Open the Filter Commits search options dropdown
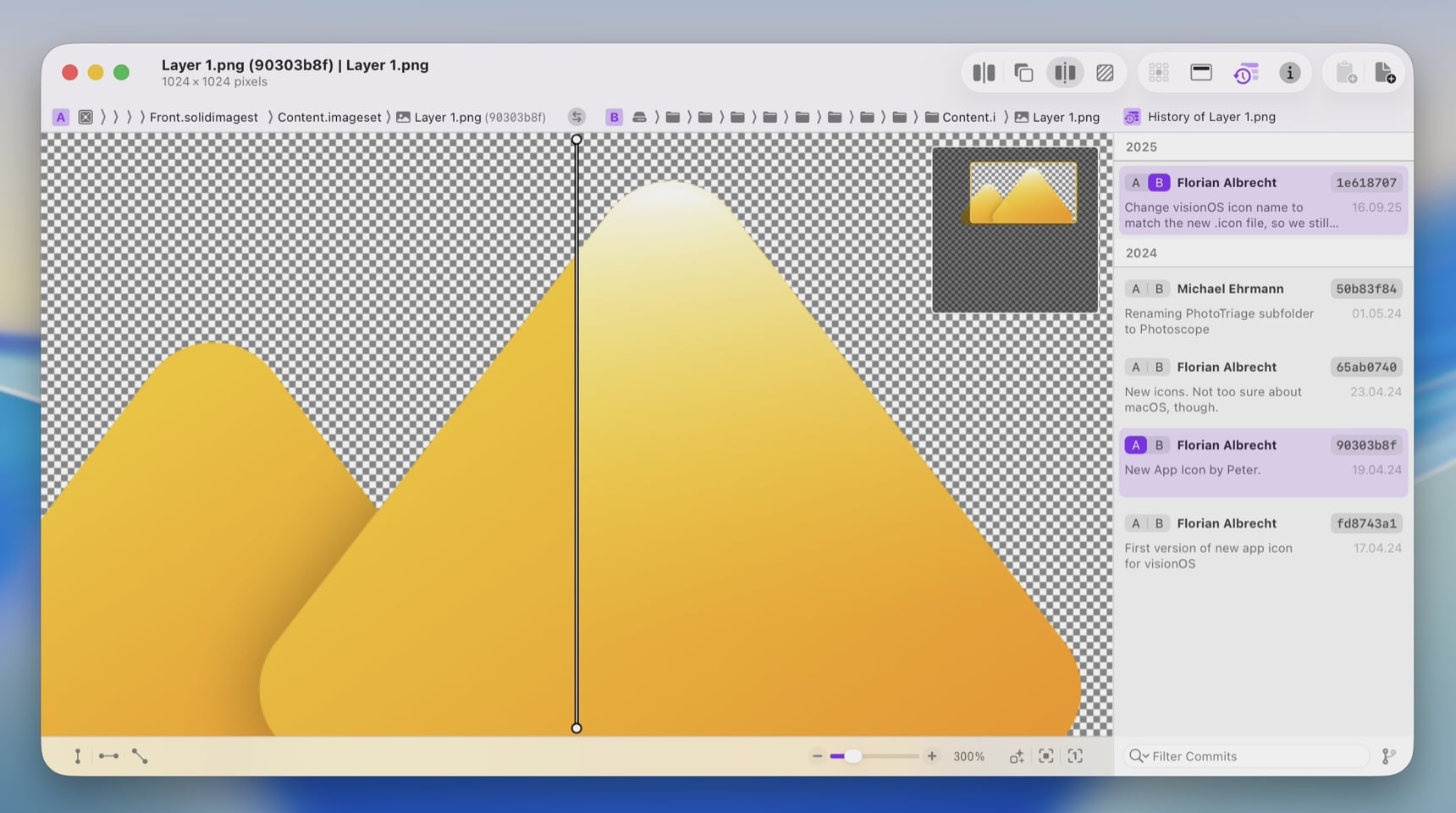The image size is (1456, 813). 1139,756
